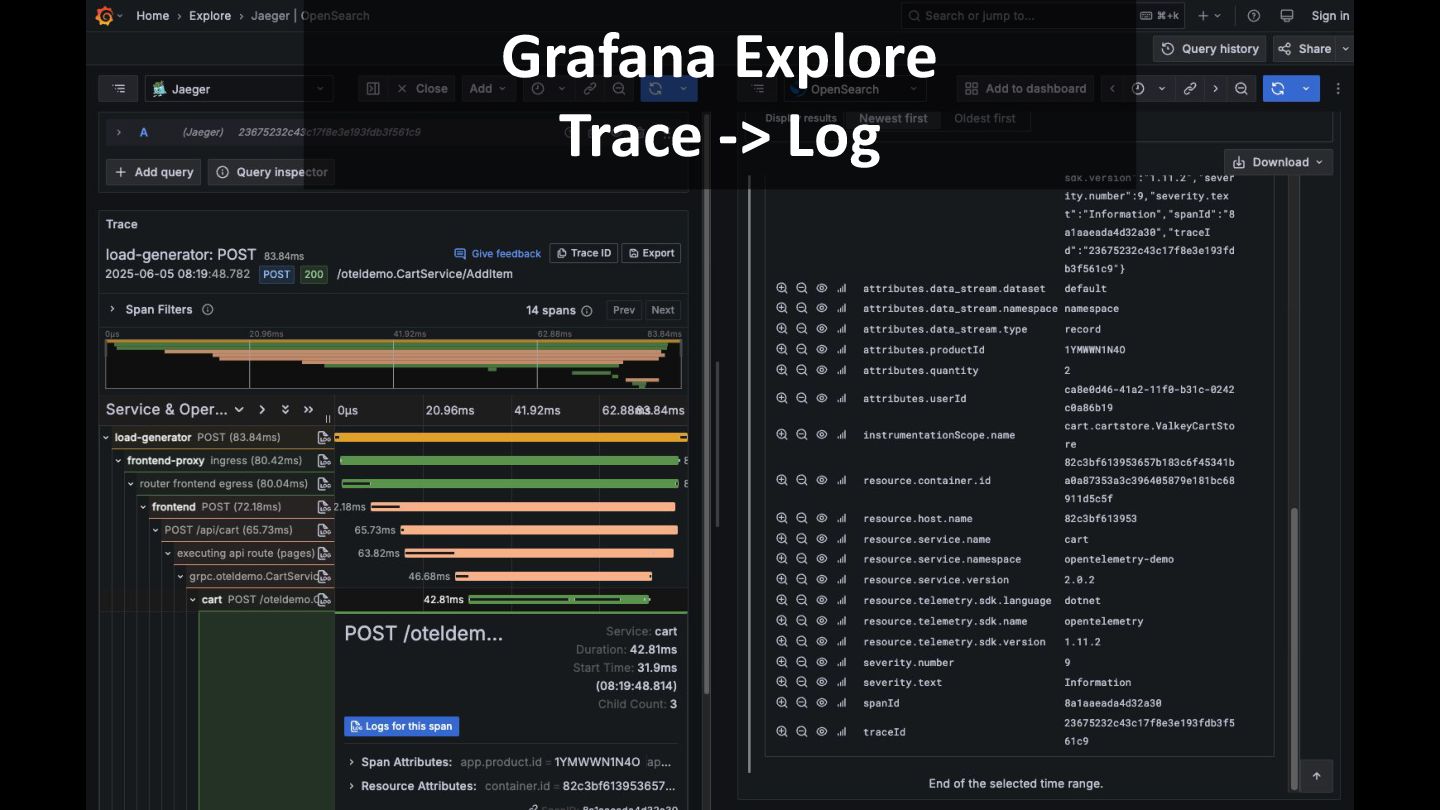Image resolution: width=1440 pixels, height=810 pixels.
Task: Toggle eye icon for instrumentationScope.name
Action: tap(821, 435)
